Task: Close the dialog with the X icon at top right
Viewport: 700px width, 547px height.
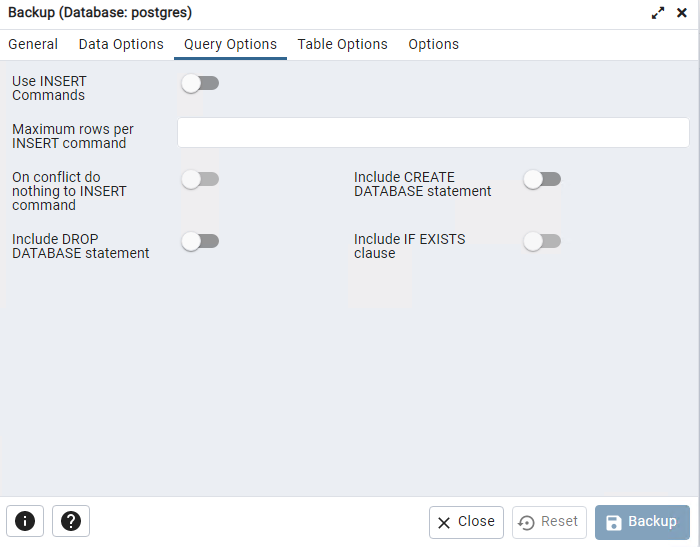Action: [682, 13]
